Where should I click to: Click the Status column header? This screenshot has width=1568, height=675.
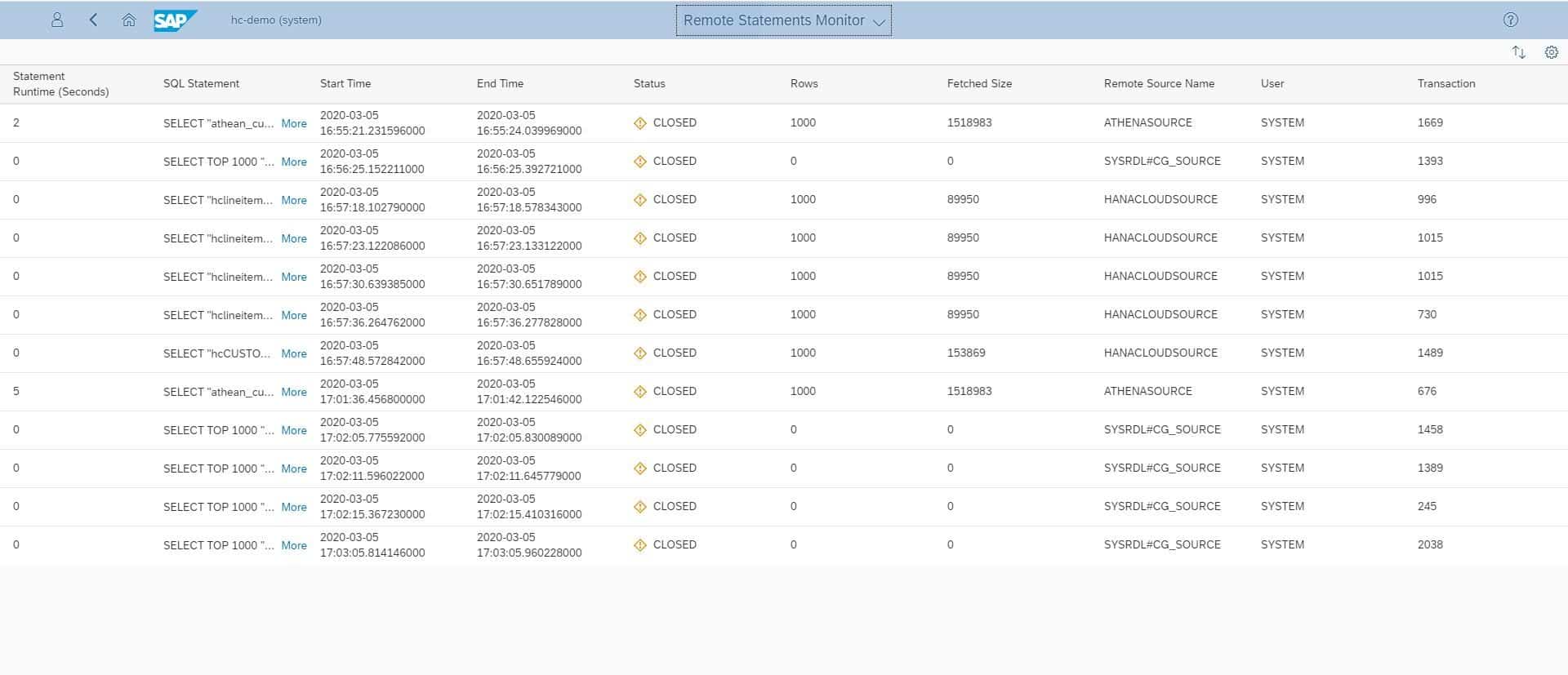point(649,83)
